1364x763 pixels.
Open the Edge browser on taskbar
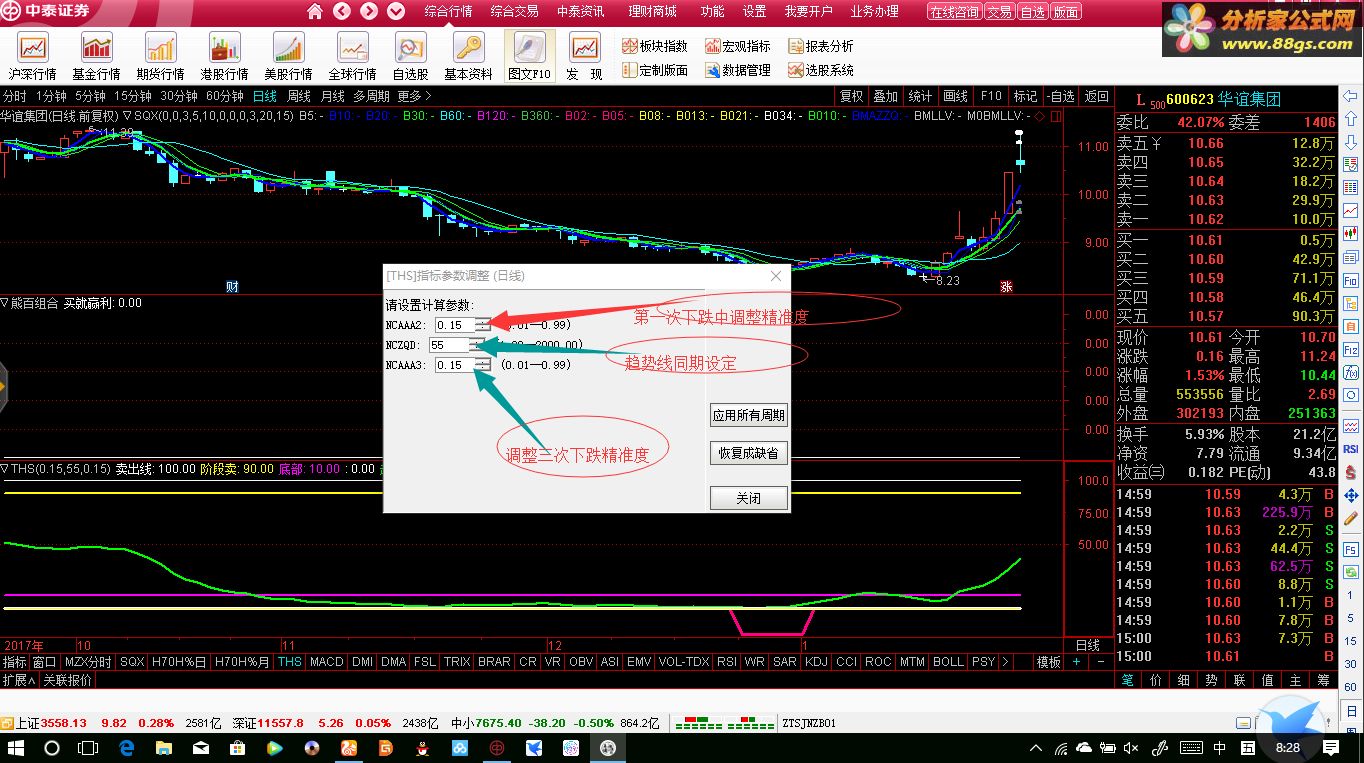127,748
